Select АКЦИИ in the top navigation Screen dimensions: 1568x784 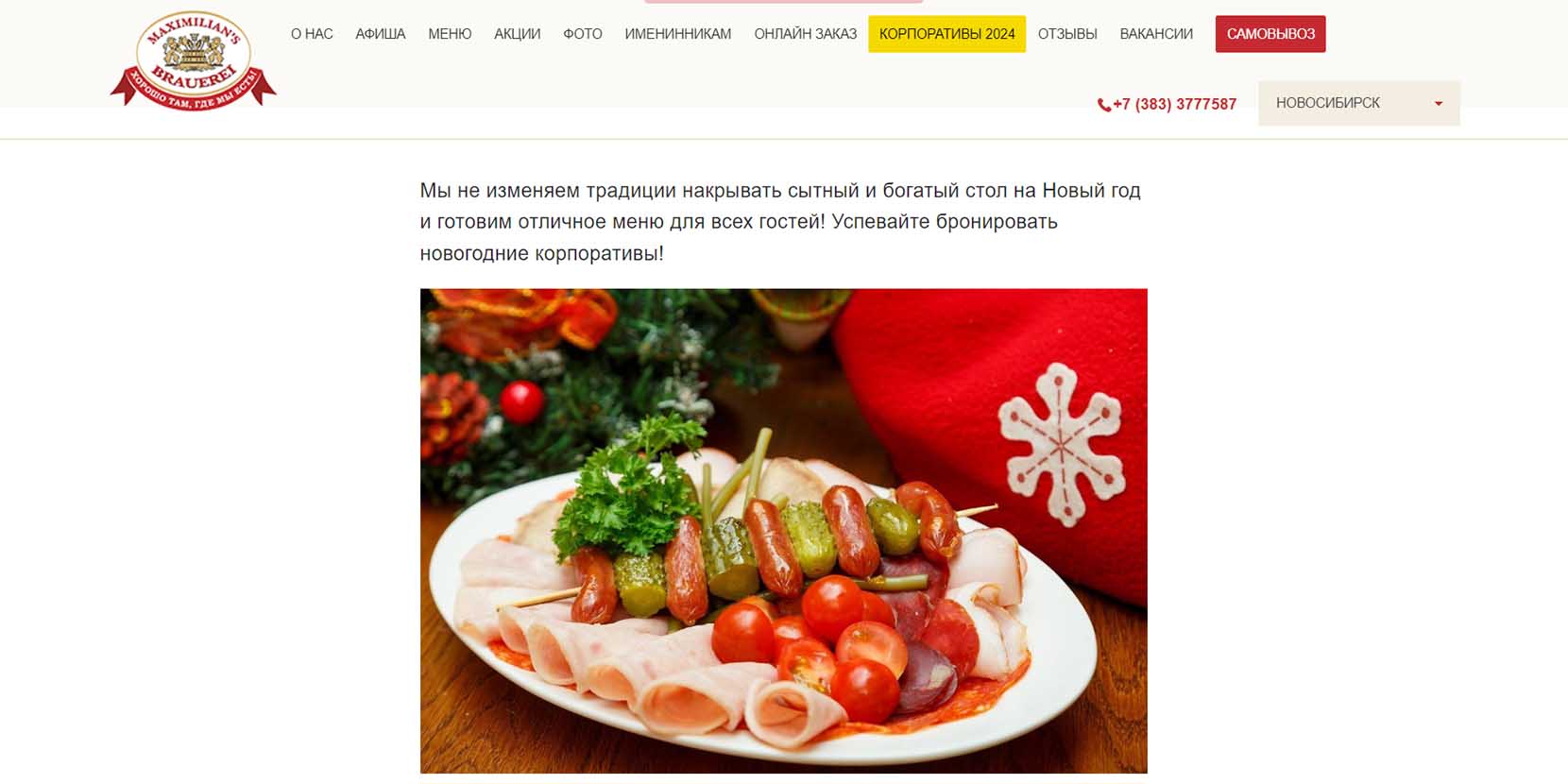(x=518, y=34)
